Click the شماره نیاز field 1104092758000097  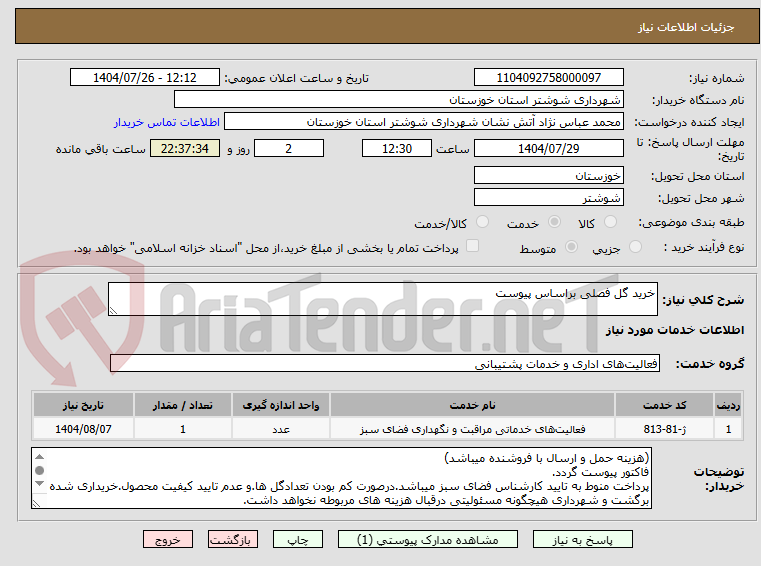pos(548,78)
